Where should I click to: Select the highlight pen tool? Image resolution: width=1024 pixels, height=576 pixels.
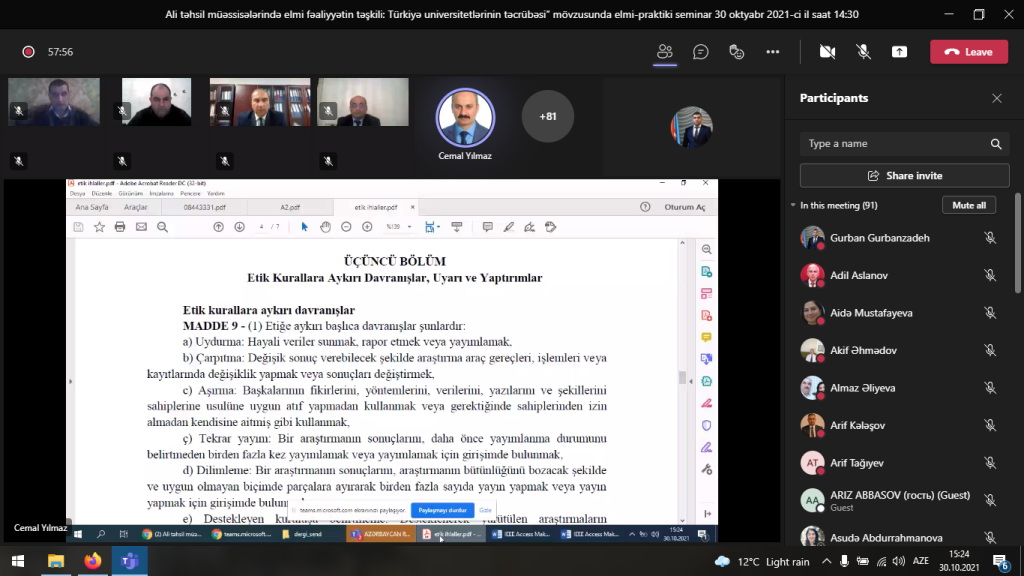pyautogui.click(x=509, y=227)
